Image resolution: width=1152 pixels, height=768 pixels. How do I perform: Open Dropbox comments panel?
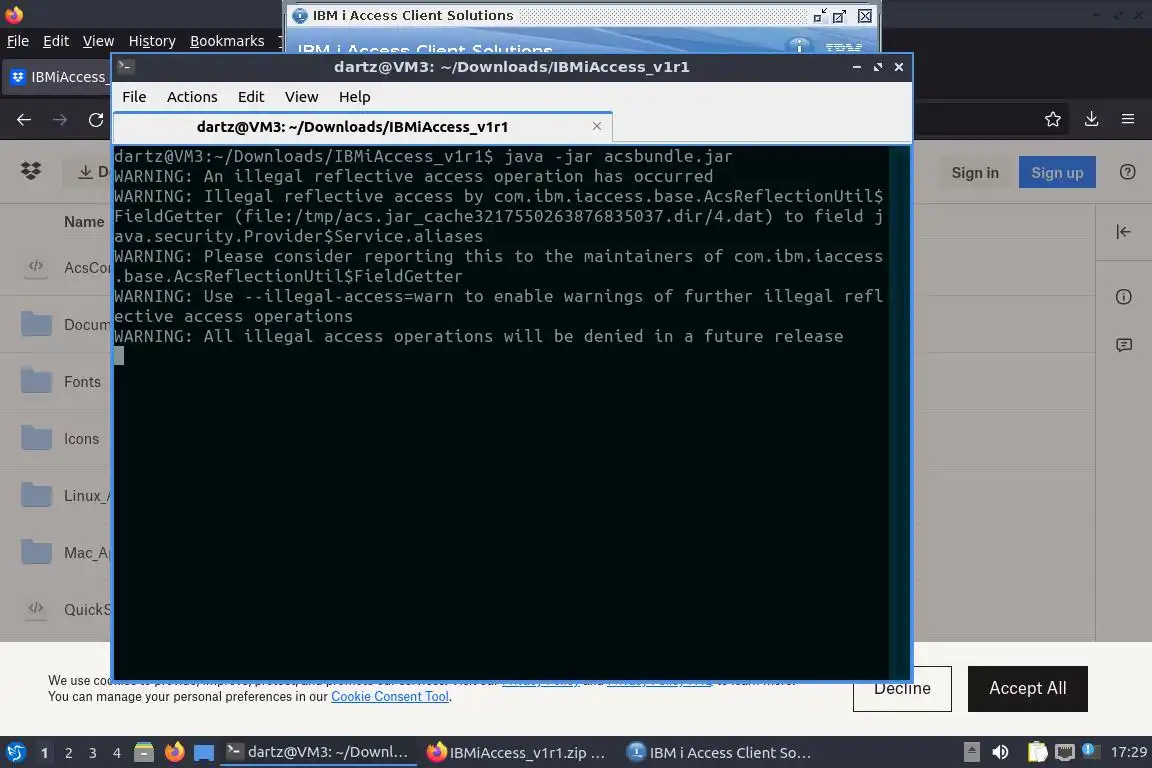point(1123,345)
